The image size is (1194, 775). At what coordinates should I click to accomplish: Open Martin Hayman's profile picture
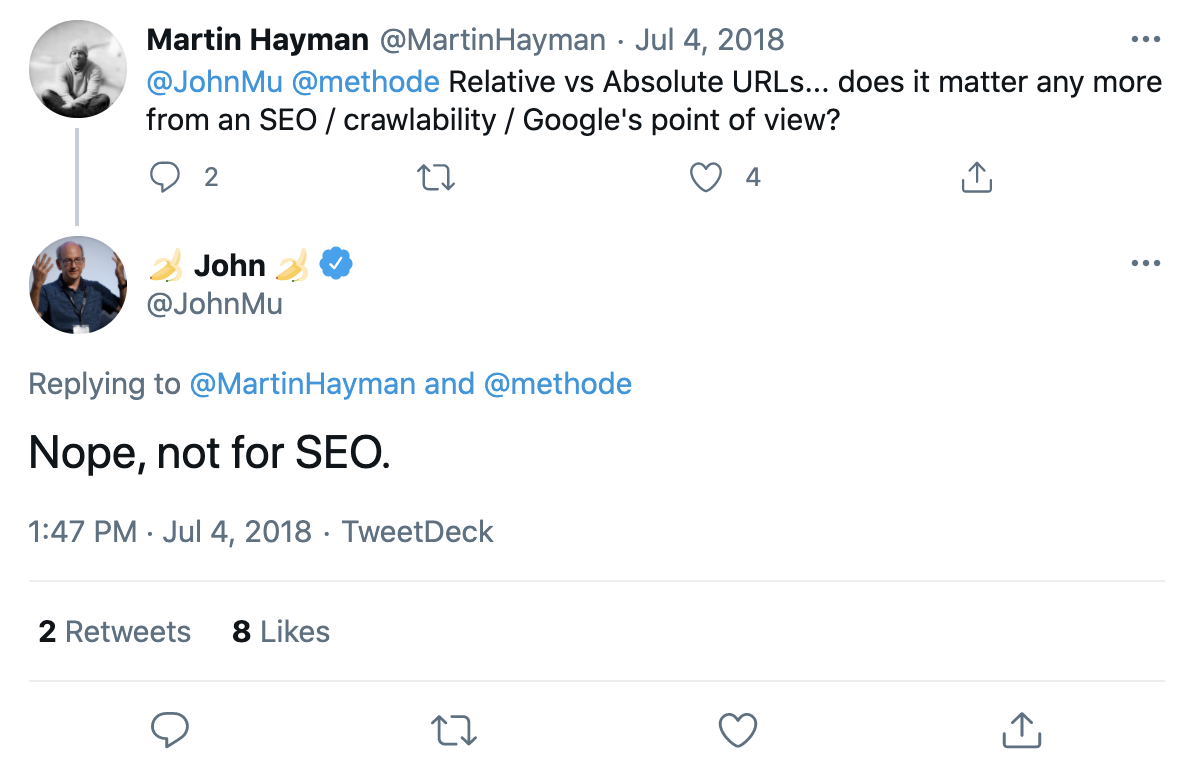(x=78, y=67)
